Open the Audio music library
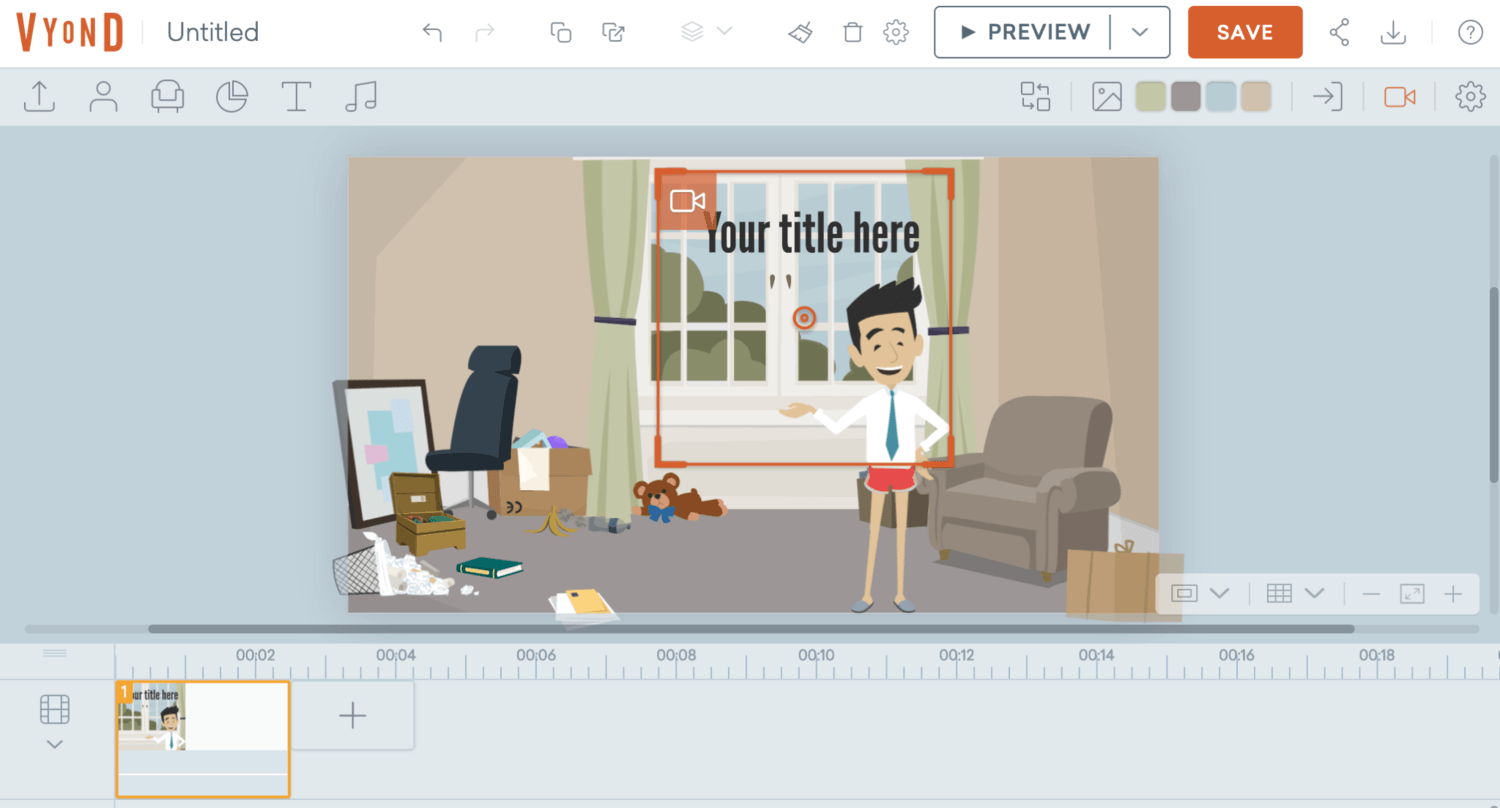The width and height of the screenshot is (1500, 808). coord(360,96)
